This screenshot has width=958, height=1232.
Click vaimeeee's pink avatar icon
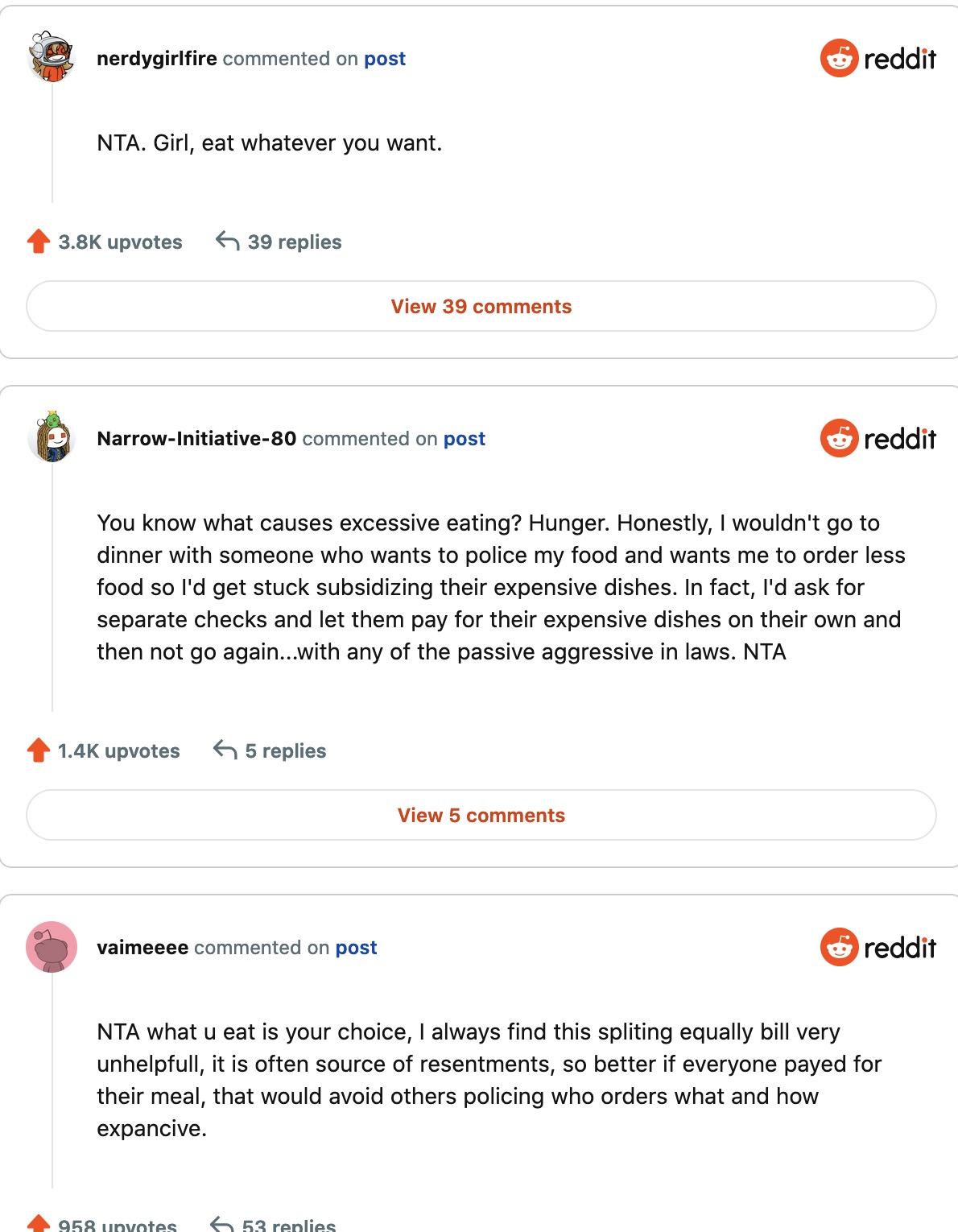pyautogui.click(x=52, y=947)
